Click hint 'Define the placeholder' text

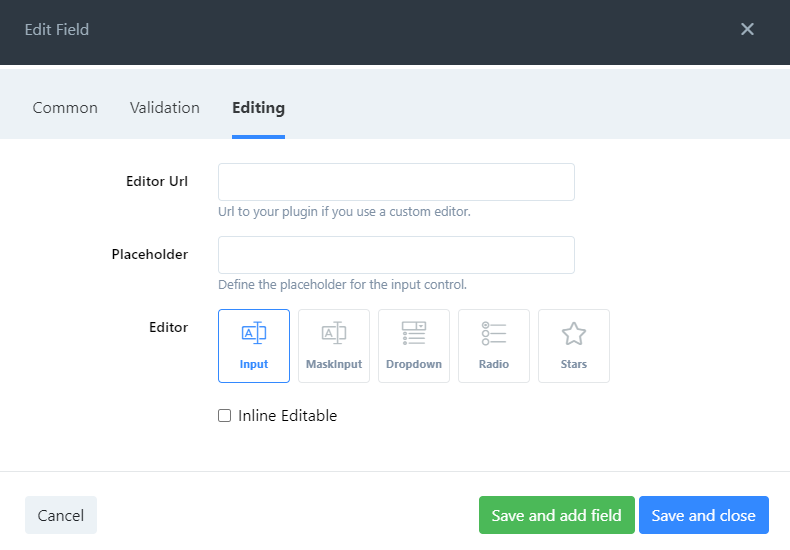click(343, 285)
